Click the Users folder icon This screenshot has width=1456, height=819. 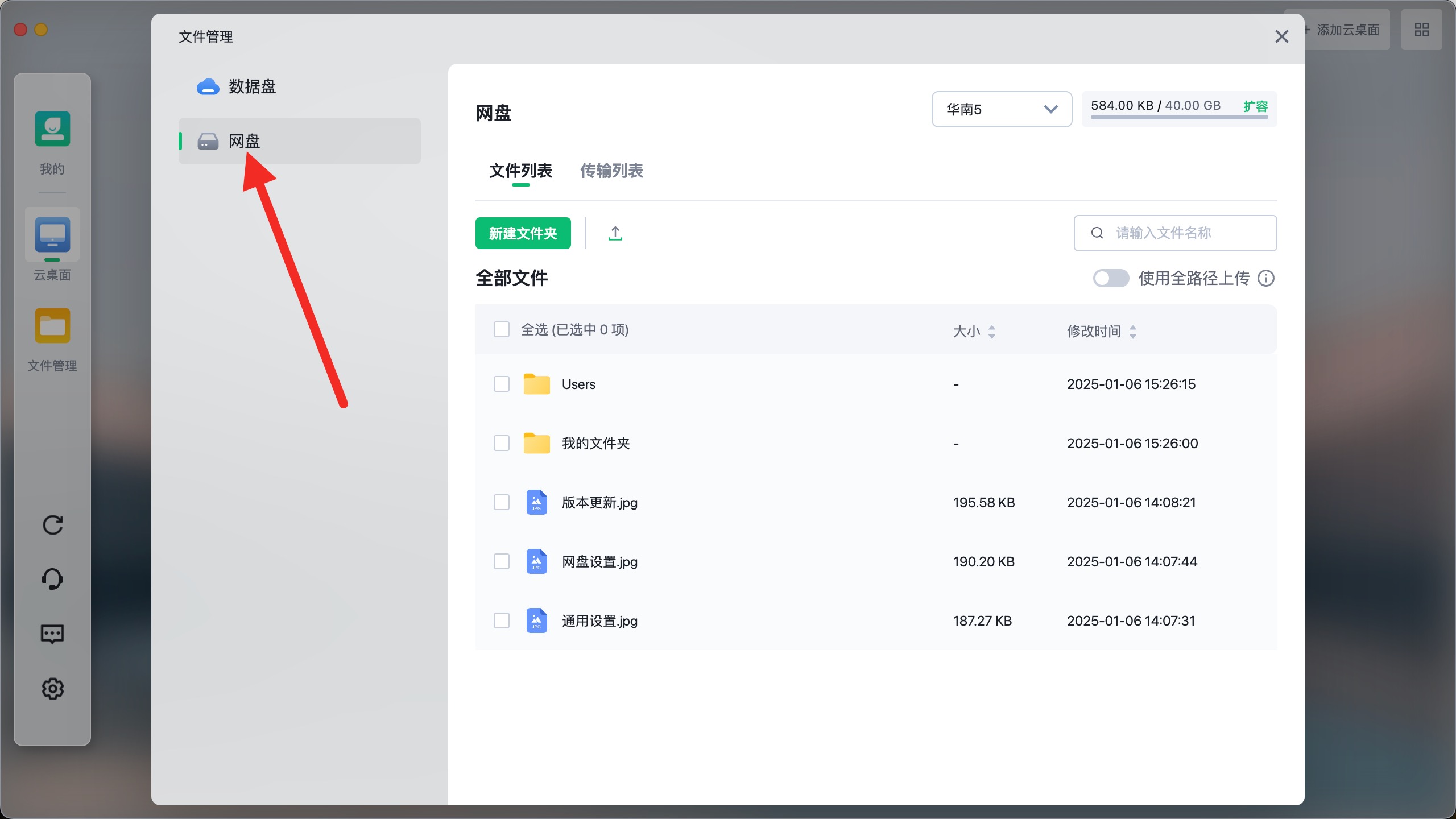coord(536,384)
